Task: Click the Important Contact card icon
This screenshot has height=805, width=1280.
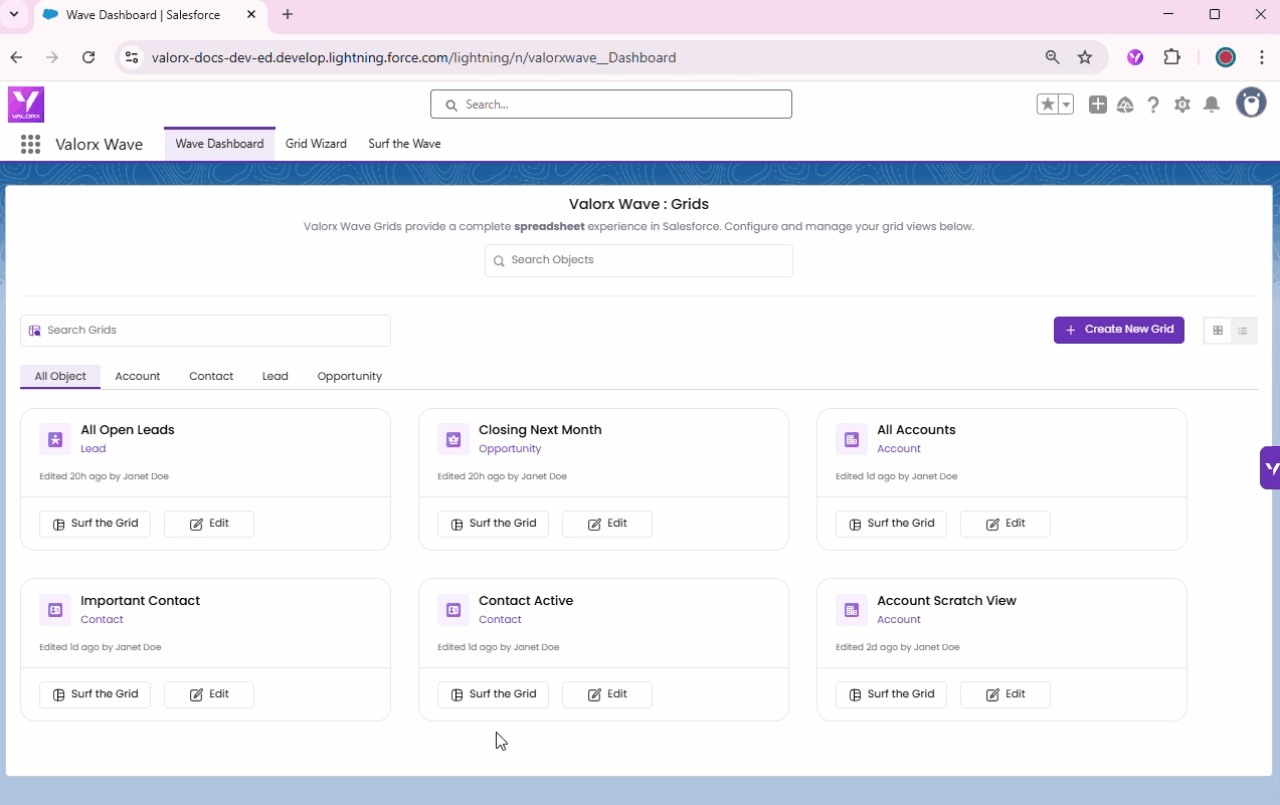Action: click(x=55, y=610)
